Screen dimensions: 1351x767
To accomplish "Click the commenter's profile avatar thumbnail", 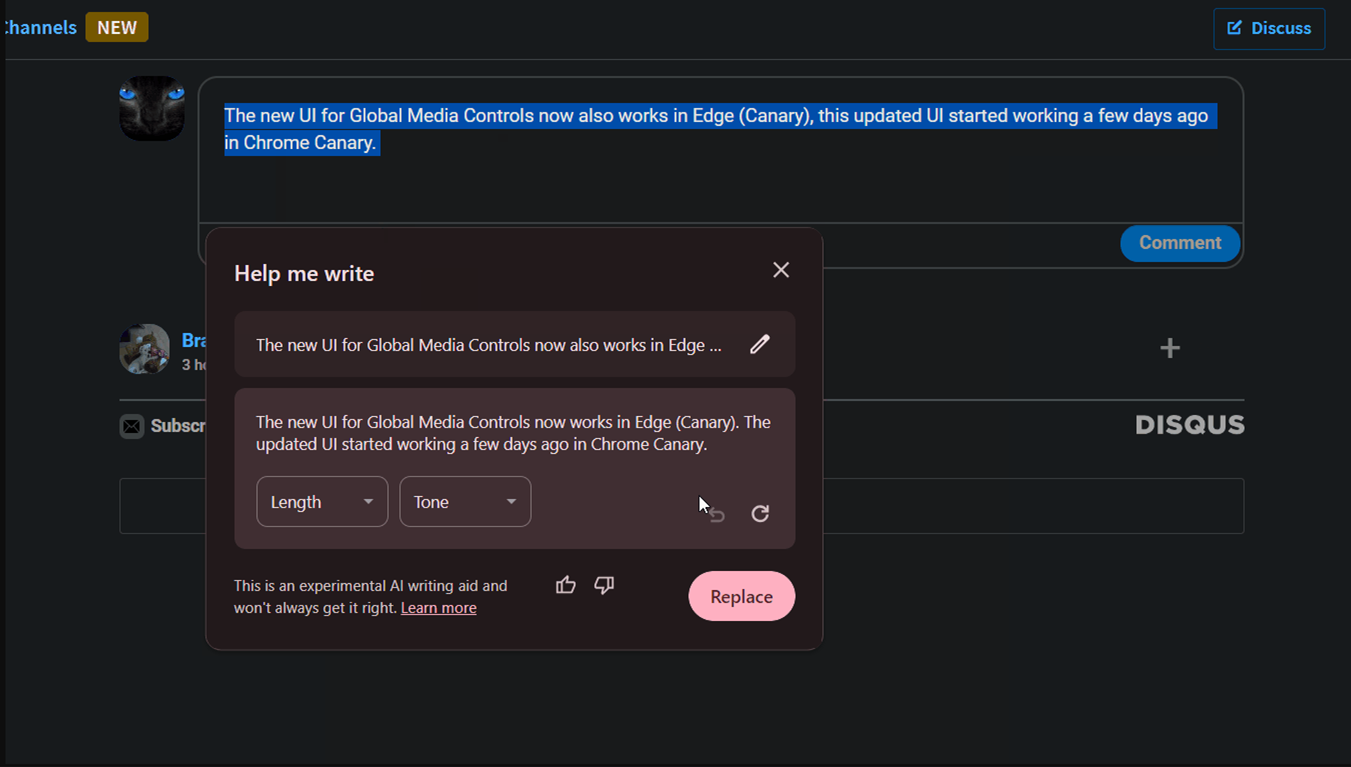I will 145,349.
